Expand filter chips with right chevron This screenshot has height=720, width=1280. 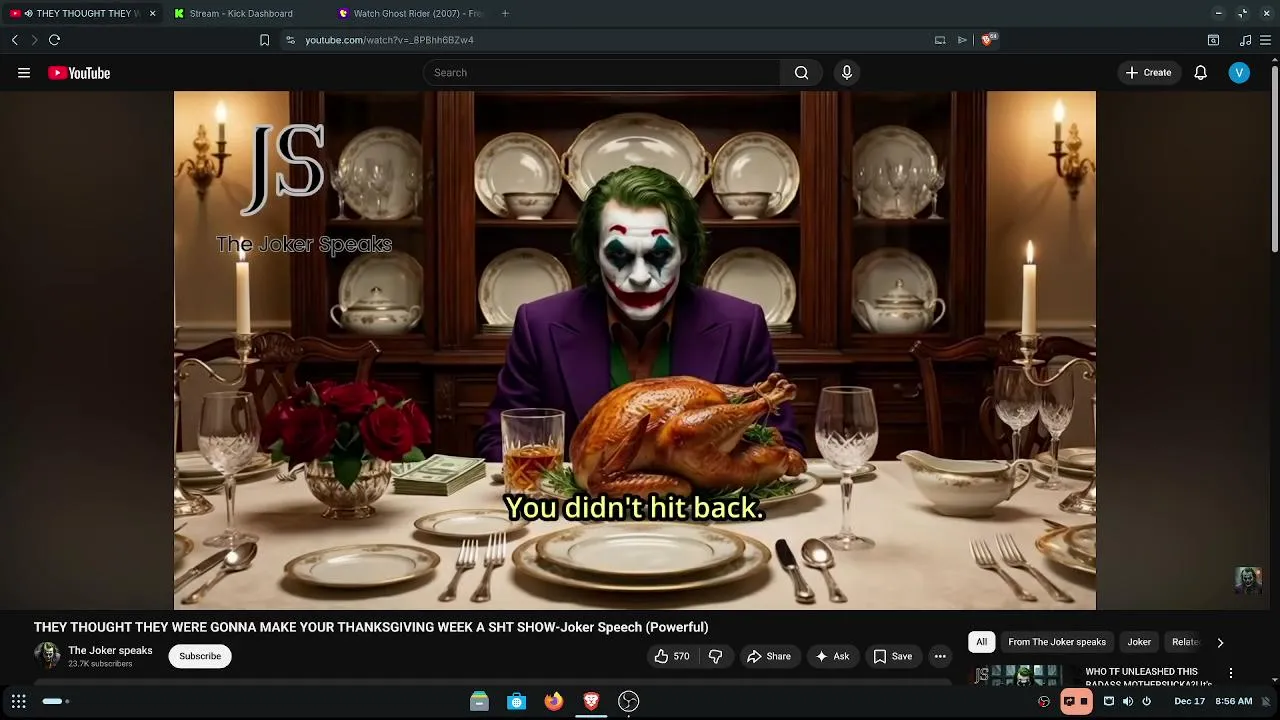pos(1220,643)
